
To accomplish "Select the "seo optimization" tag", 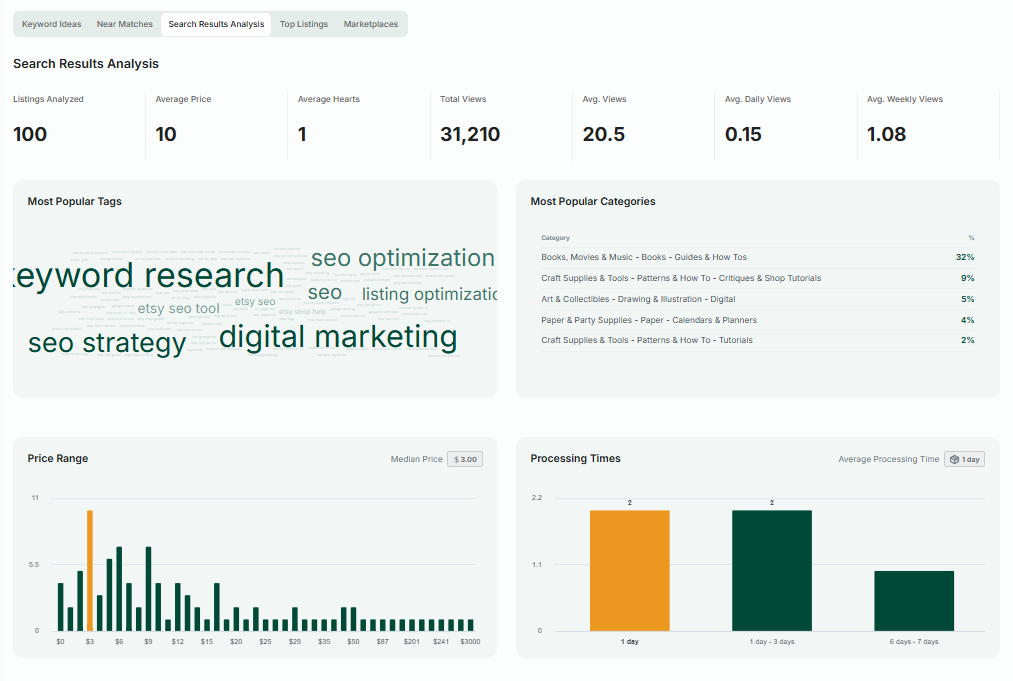I will (403, 258).
